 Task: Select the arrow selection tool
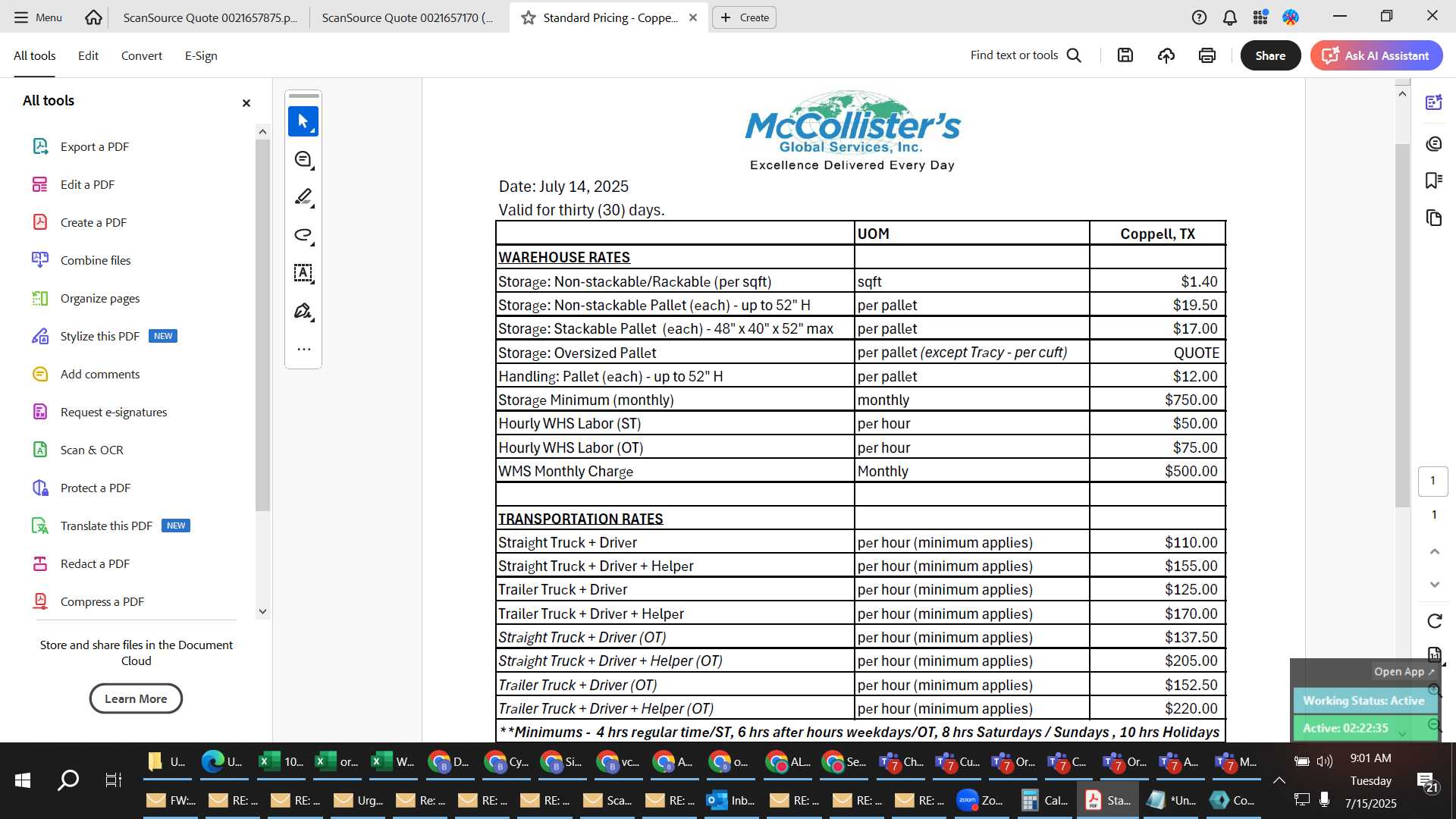(303, 121)
